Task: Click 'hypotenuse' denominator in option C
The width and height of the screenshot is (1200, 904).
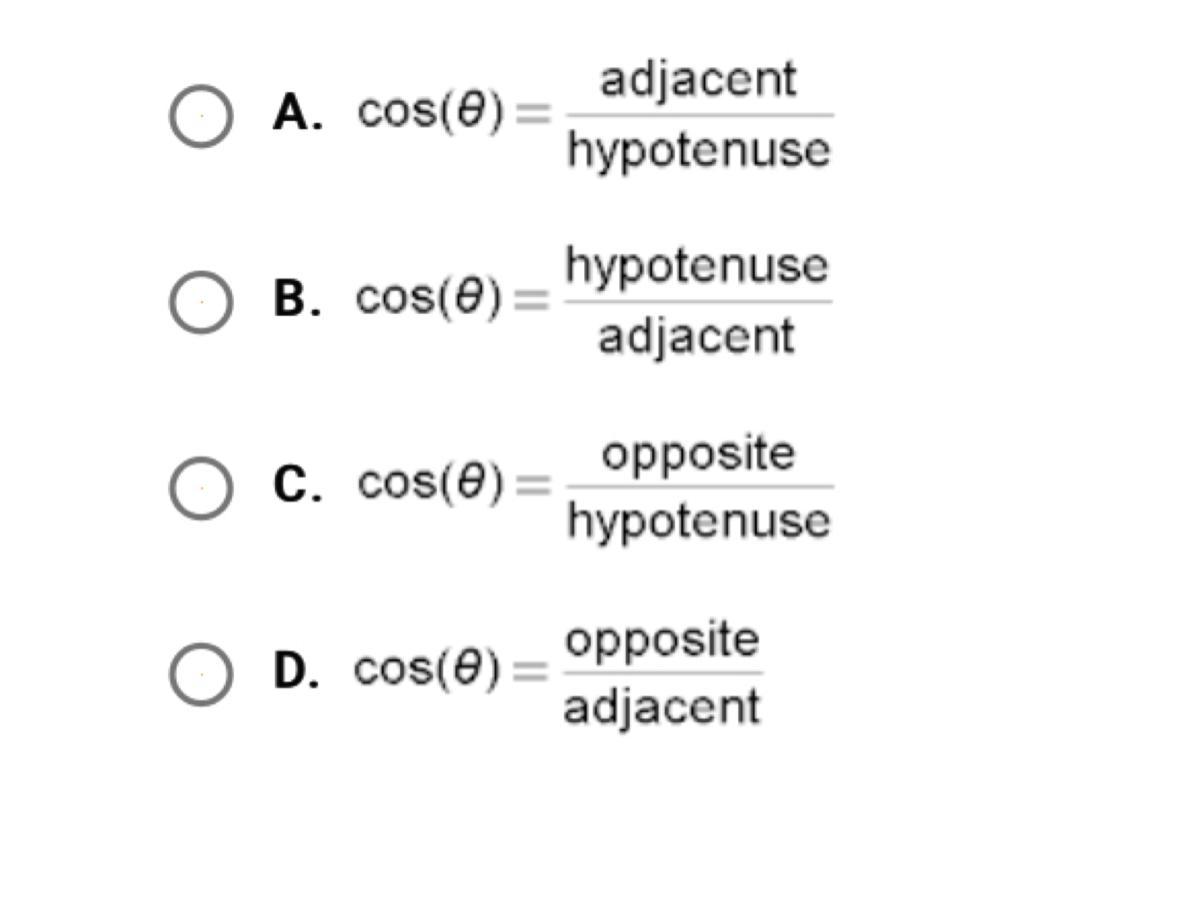Action: (x=699, y=521)
